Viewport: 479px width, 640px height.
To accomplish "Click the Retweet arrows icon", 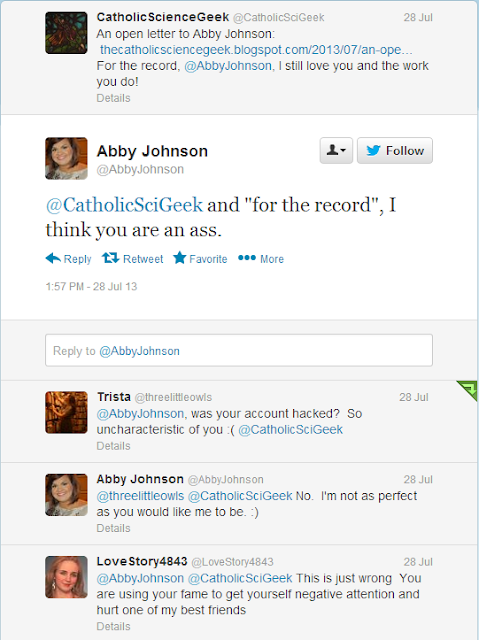I will pyautogui.click(x=110, y=258).
